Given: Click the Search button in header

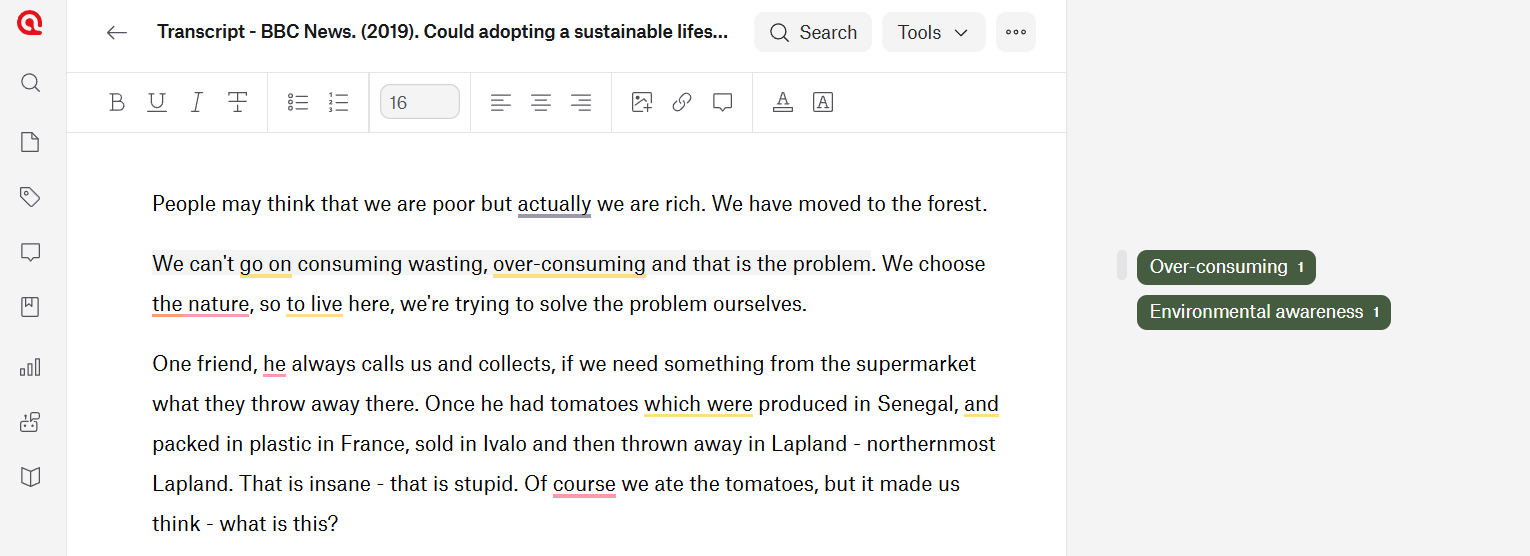Looking at the screenshot, I should (x=813, y=32).
